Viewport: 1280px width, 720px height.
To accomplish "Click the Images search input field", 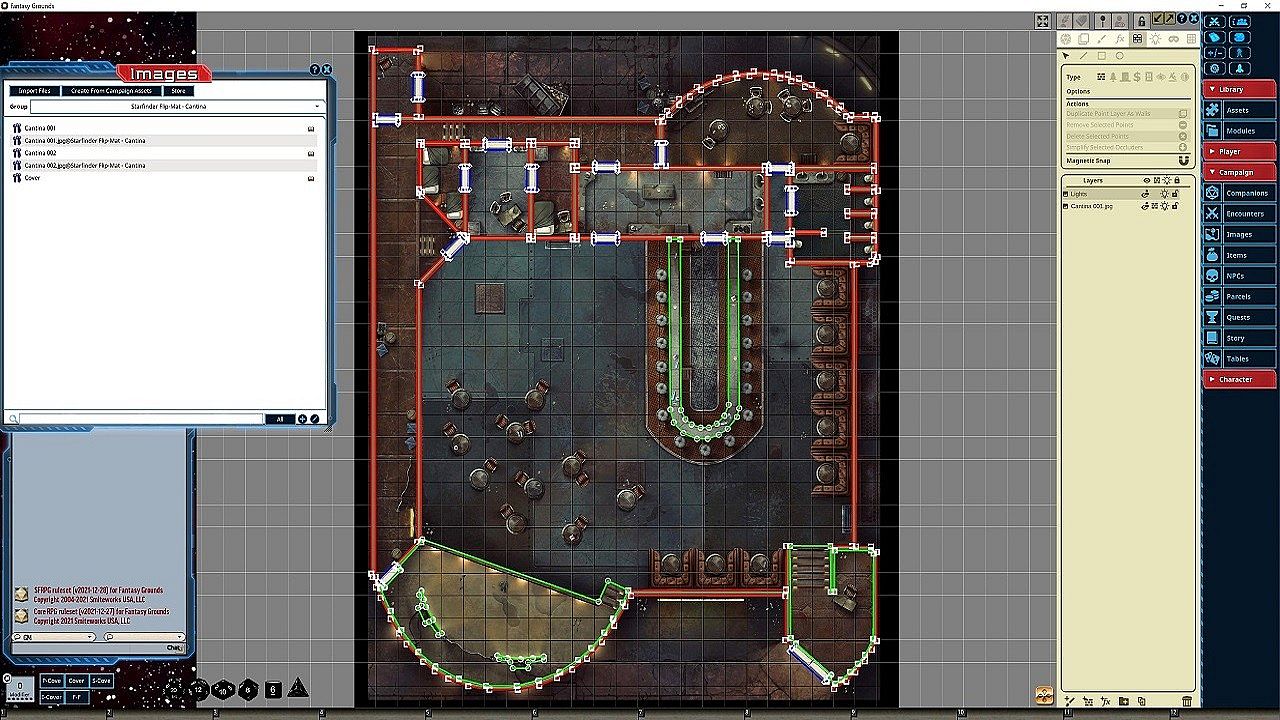I will coord(141,419).
